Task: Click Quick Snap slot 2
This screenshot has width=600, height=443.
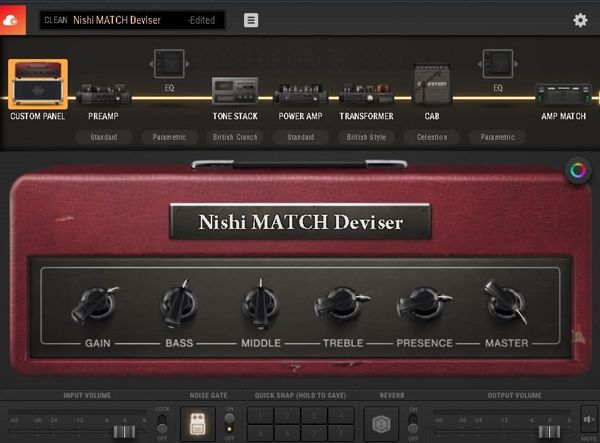Action: pyautogui.click(x=287, y=415)
